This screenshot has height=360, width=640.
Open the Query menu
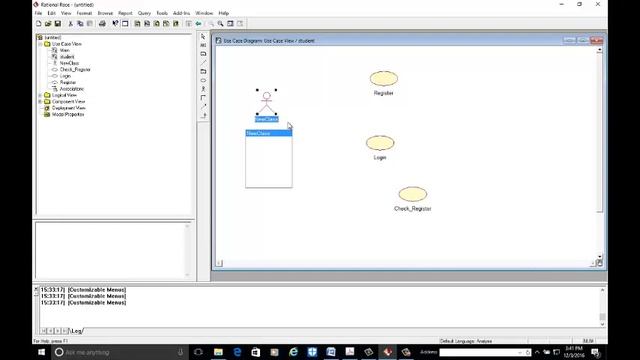tap(144, 13)
